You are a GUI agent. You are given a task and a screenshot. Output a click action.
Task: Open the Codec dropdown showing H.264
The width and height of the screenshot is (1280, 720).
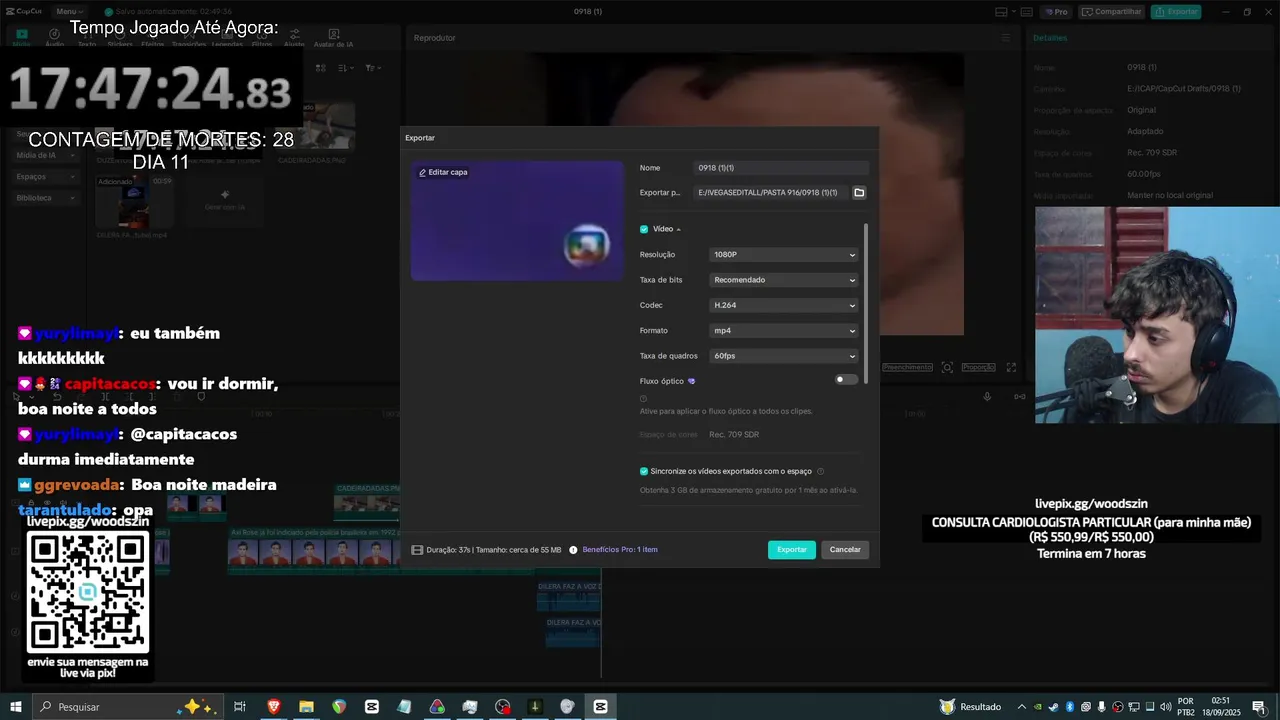[x=784, y=305]
